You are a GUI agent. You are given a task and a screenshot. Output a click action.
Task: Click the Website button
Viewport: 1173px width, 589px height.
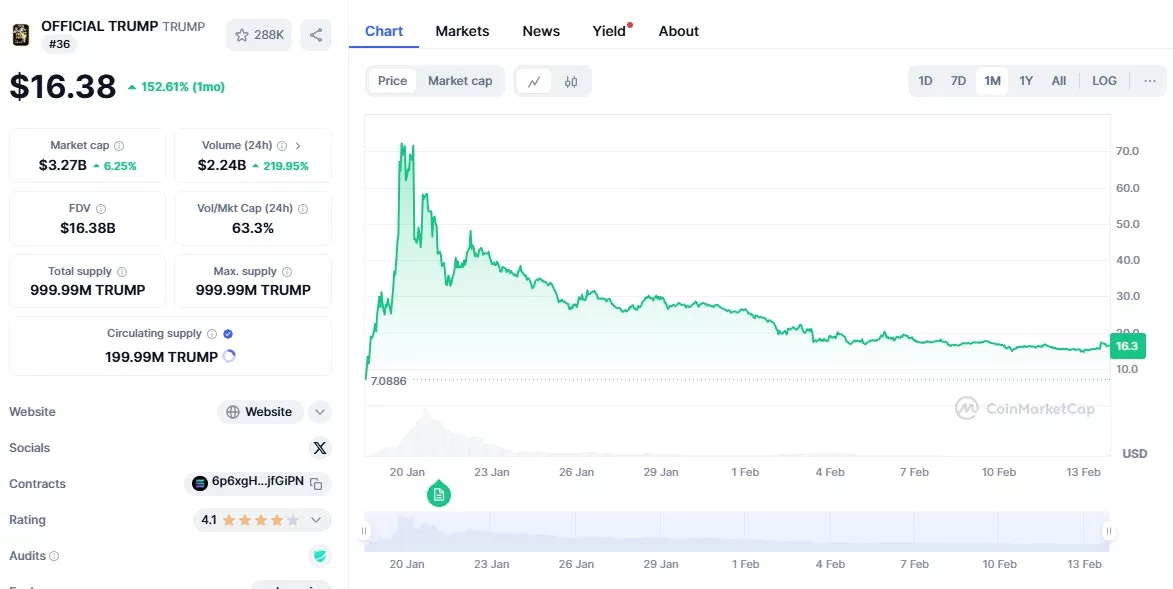(x=260, y=412)
